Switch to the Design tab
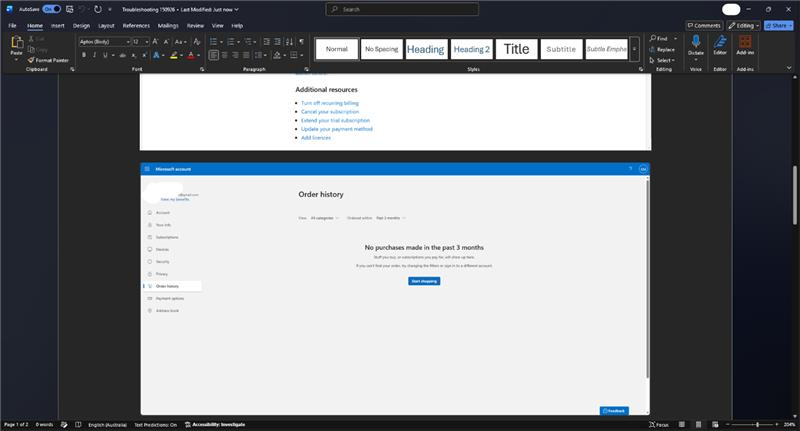Image resolution: width=800 pixels, height=431 pixels. coord(81,26)
